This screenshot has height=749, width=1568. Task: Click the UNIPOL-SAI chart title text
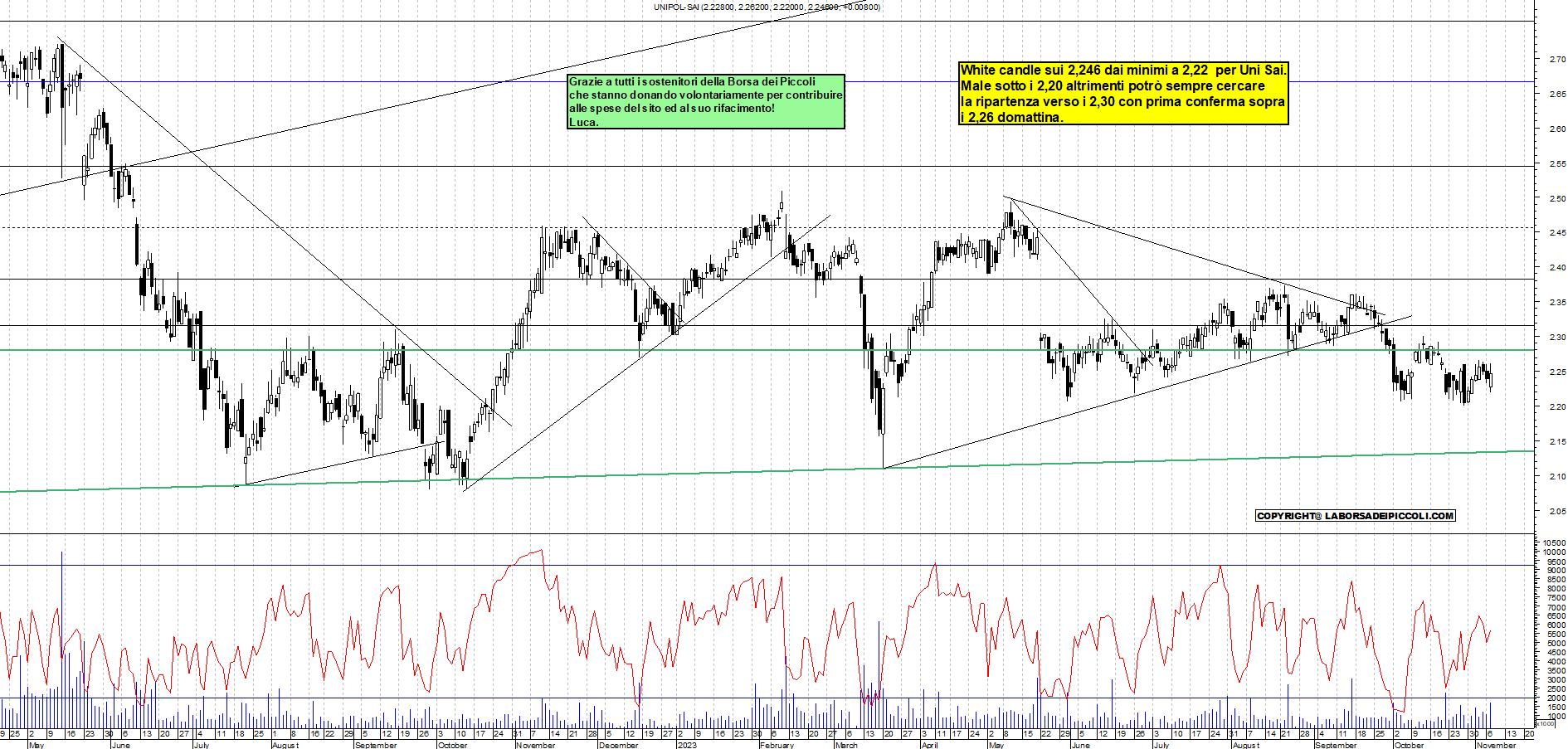pyautogui.click(x=767, y=7)
